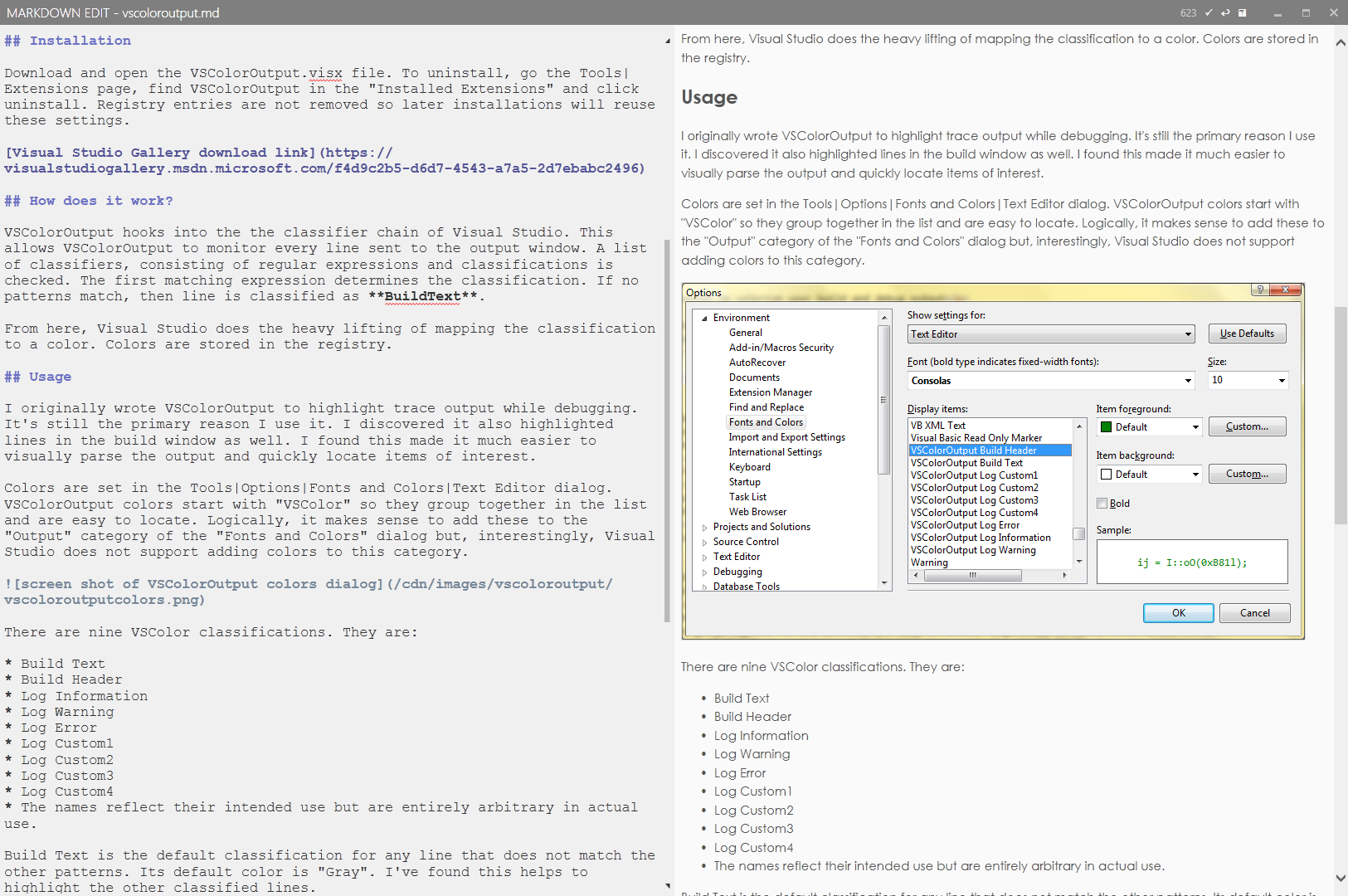Click 'MARKDOWN EDIT - vscoloroutput.md' window title
1348x896 pixels.
[x=113, y=13]
